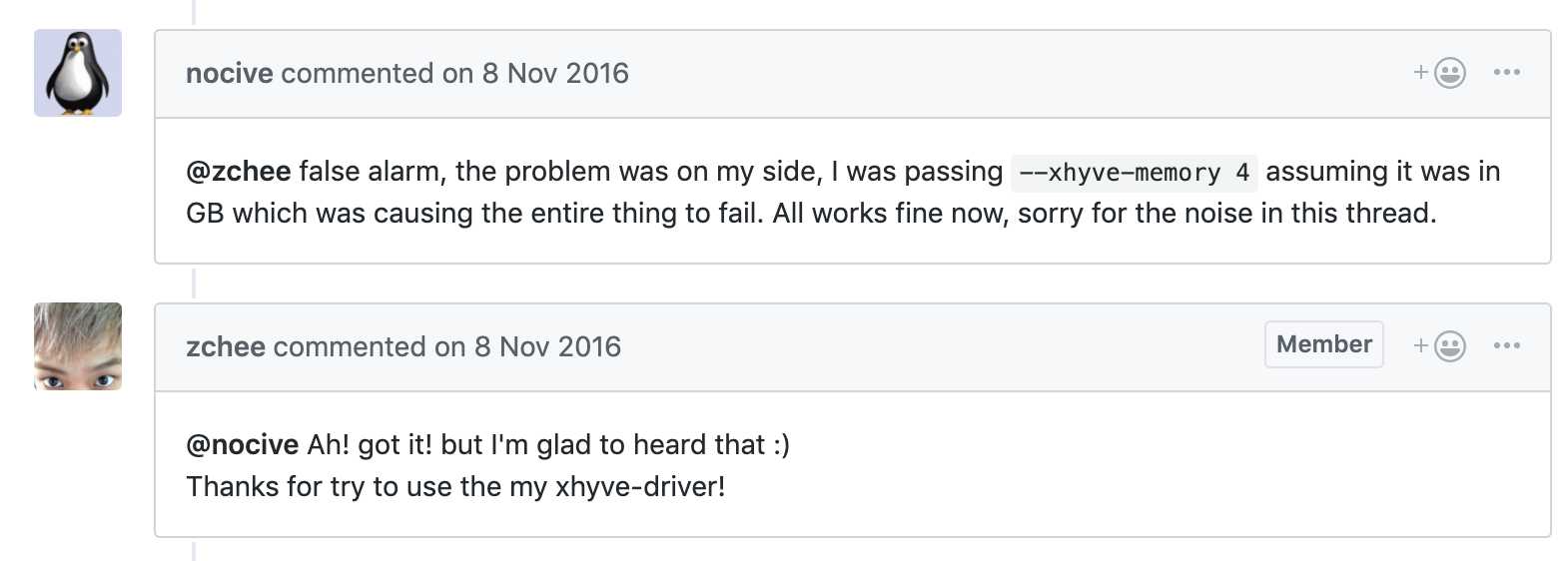Open the options menu on zchee's comment

pyautogui.click(x=1506, y=346)
